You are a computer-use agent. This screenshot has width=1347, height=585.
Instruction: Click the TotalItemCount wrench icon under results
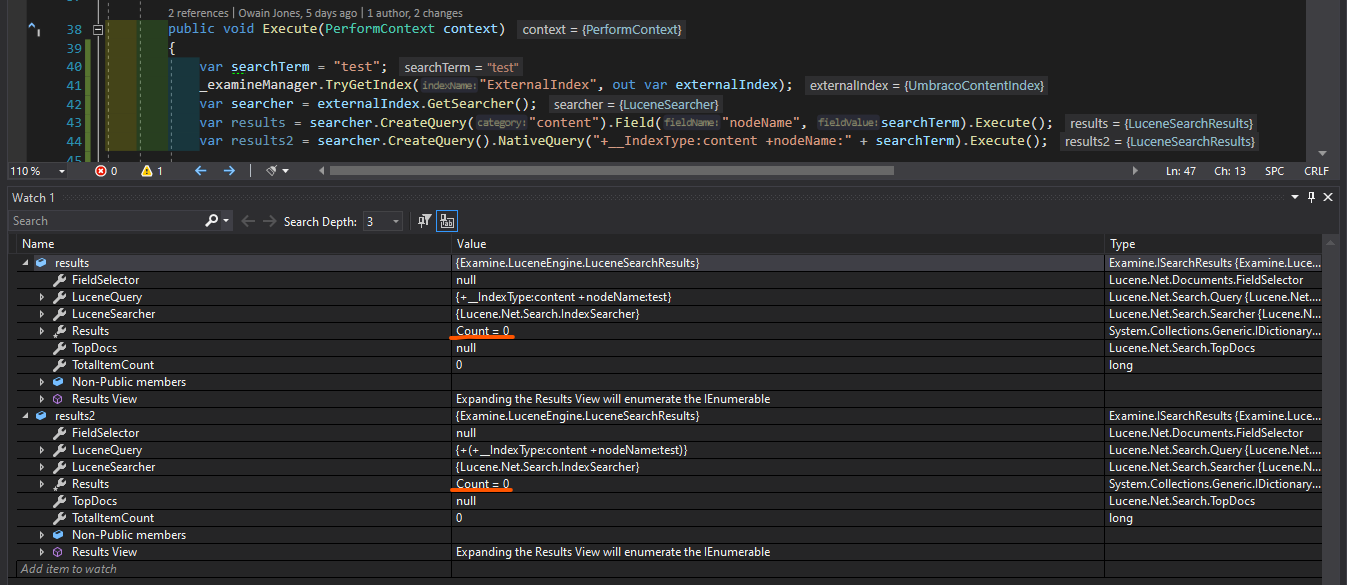(58, 365)
